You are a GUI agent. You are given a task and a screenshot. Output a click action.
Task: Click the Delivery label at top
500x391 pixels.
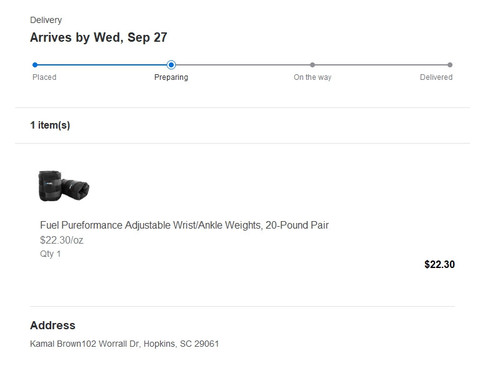[46, 20]
